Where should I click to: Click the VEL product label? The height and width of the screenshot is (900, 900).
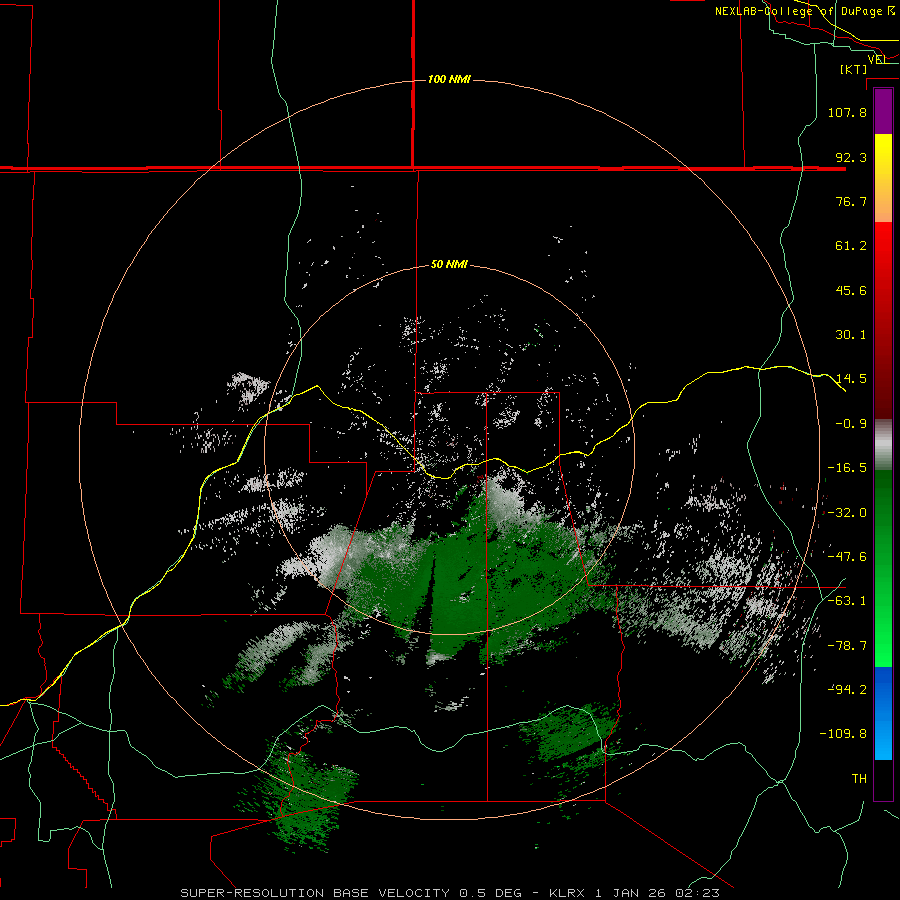click(877, 59)
